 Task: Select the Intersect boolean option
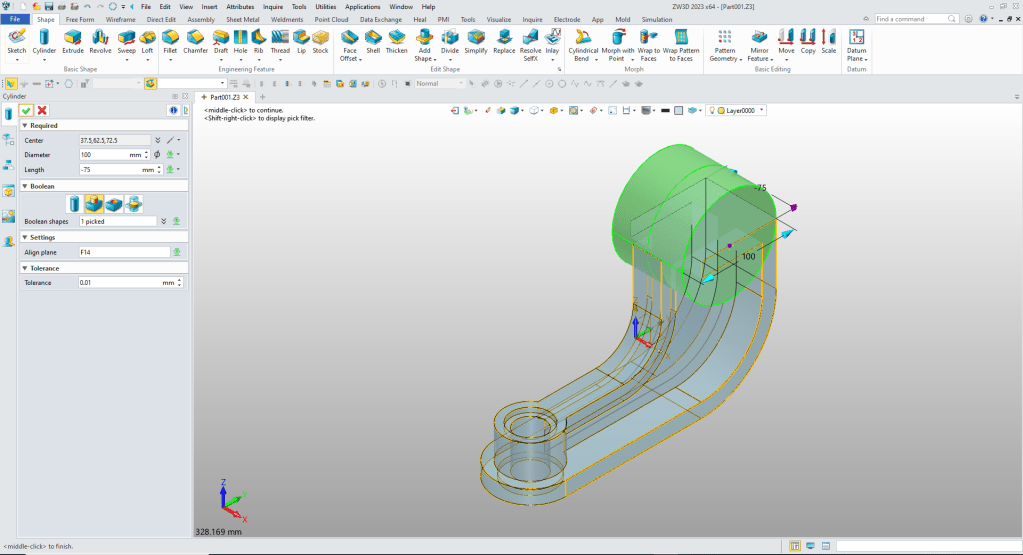pyautogui.click(x=134, y=204)
